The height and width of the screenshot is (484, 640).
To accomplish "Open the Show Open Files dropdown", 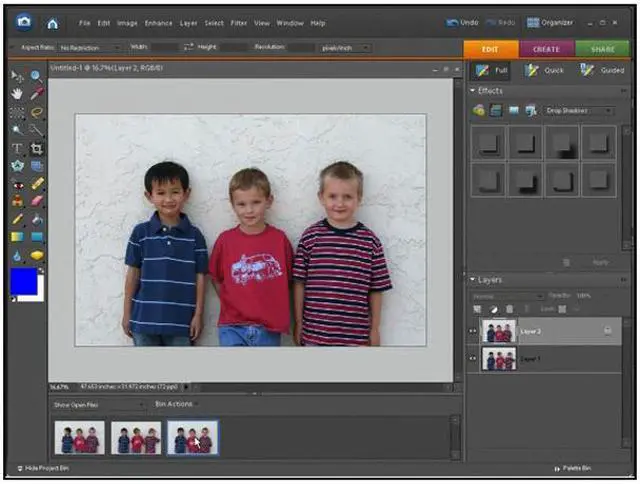I will coord(98,405).
